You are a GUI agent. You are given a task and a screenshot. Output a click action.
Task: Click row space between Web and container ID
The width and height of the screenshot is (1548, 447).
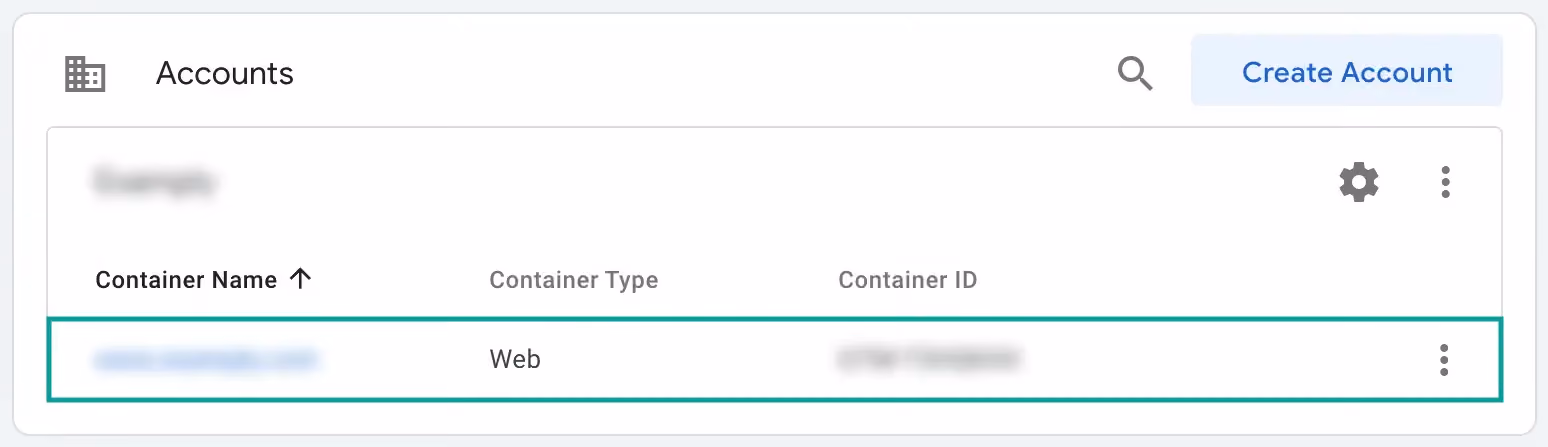click(690, 360)
